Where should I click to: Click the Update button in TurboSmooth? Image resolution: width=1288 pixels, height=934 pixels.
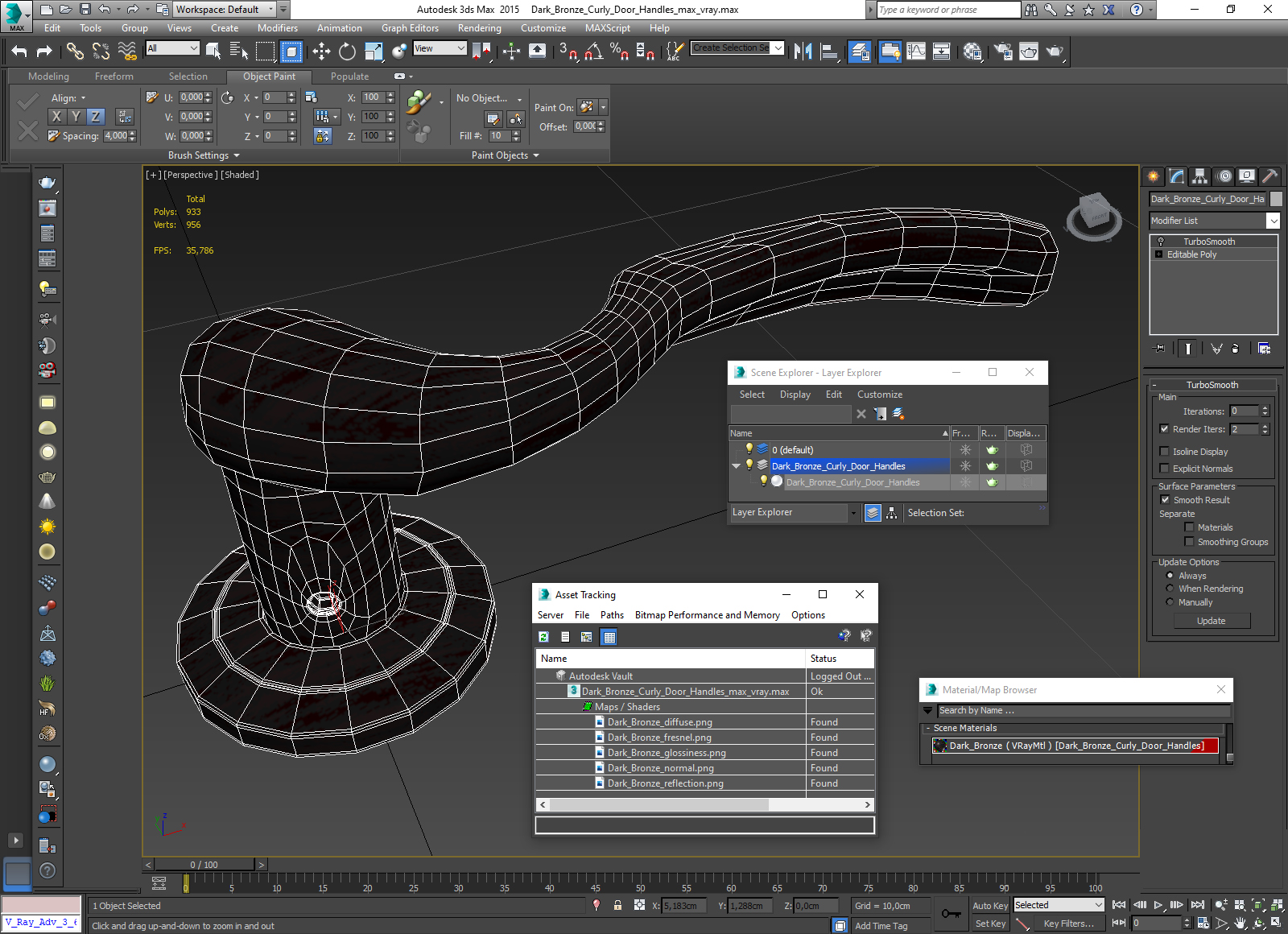coord(1211,621)
